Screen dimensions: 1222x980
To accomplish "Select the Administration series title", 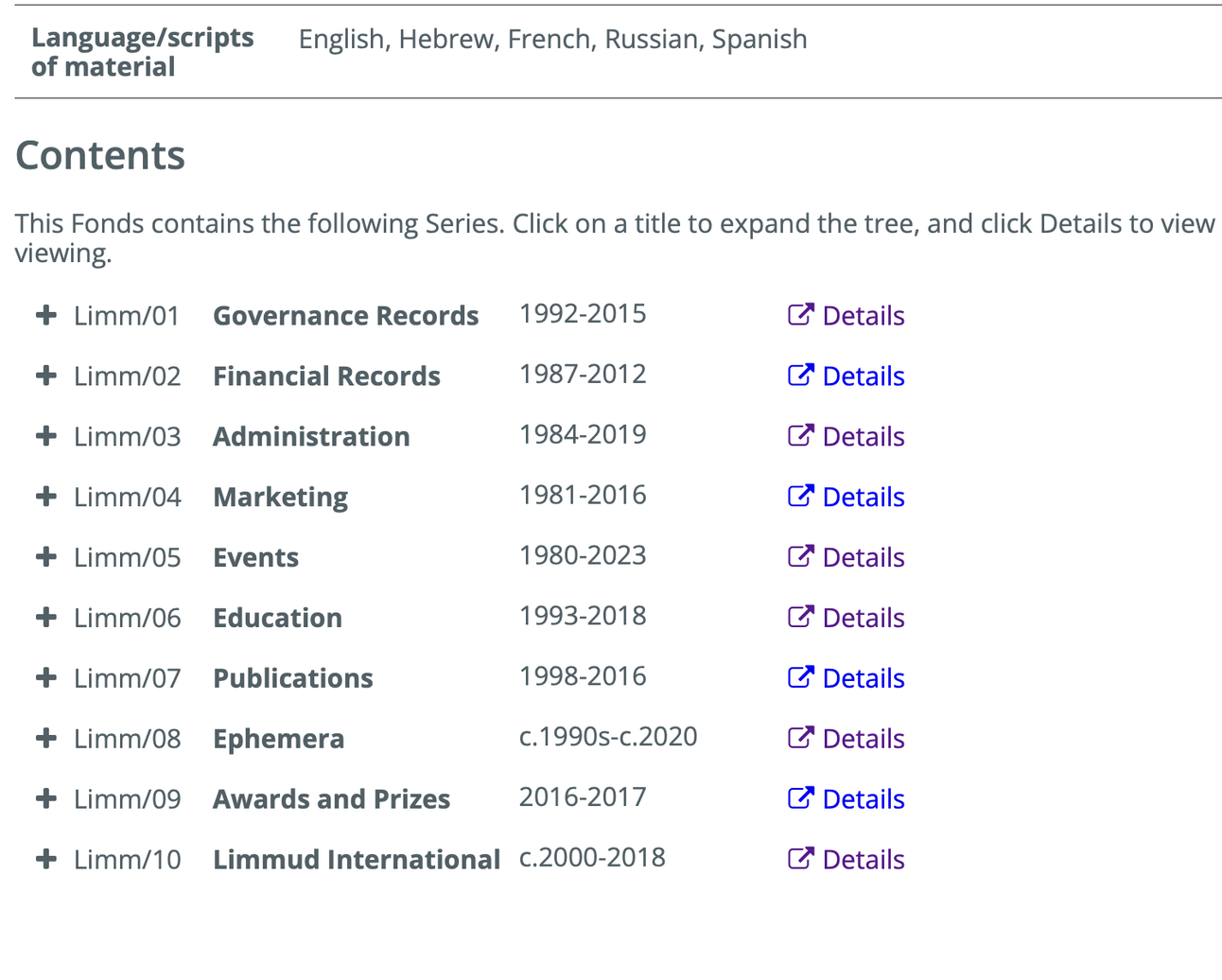I will click(312, 437).
